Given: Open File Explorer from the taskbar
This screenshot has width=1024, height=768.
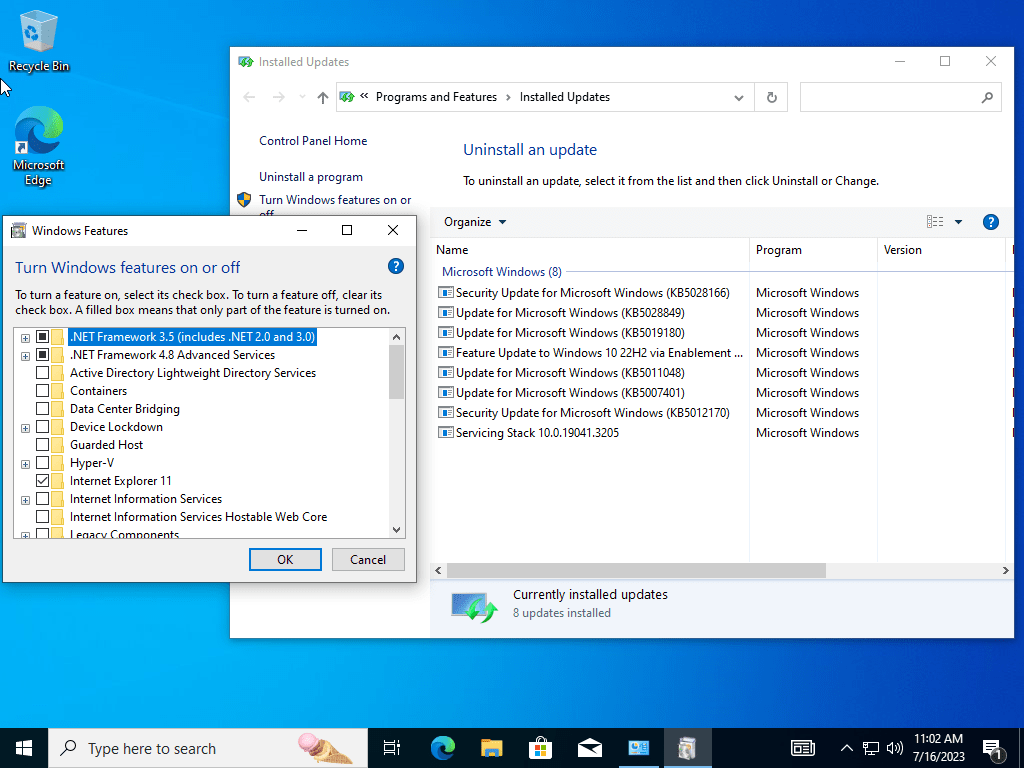Looking at the screenshot, I should click(x=492, y=748).
